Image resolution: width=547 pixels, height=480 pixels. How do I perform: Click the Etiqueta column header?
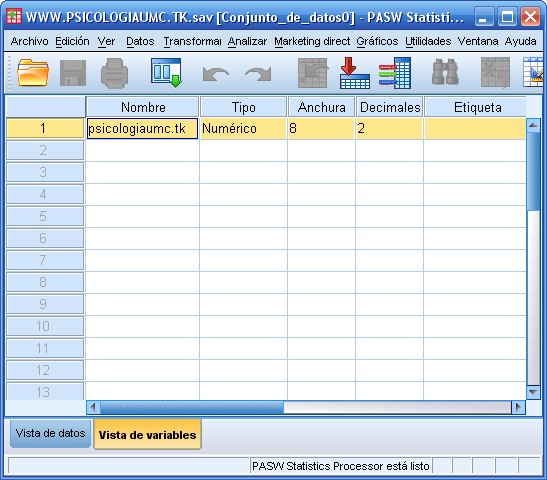475,107
